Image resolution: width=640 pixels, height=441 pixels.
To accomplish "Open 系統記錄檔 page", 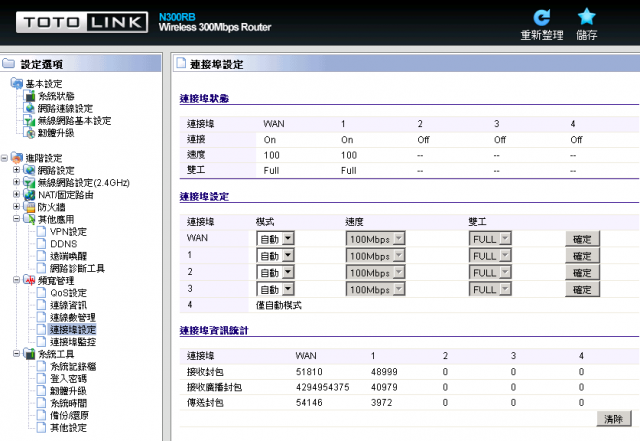I will point(73,366).
